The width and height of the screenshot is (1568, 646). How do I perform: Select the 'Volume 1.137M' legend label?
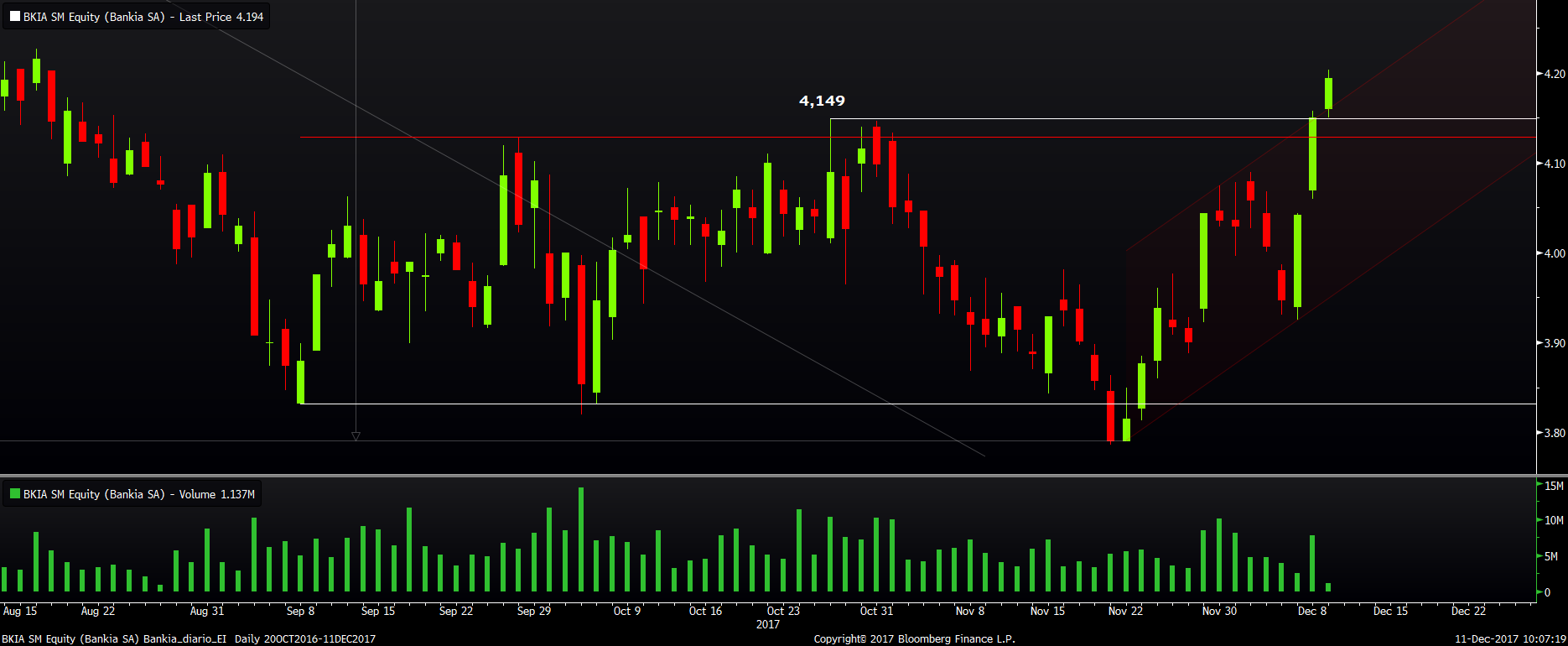(216, 494)
